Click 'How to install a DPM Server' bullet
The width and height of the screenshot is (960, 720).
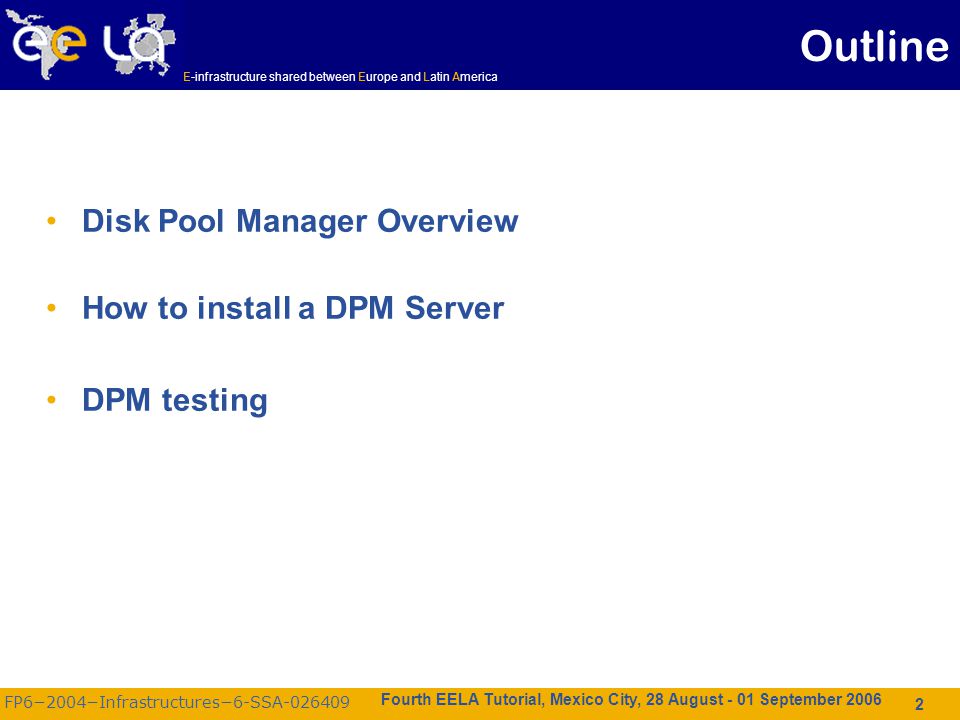pyautogui.click(x=293, y=308)
